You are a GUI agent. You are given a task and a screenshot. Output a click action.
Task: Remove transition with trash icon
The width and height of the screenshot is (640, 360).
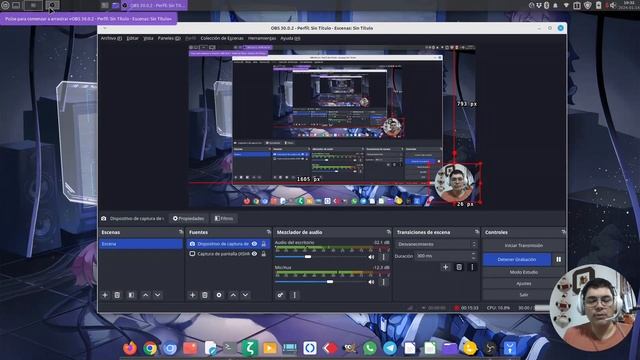459,267
